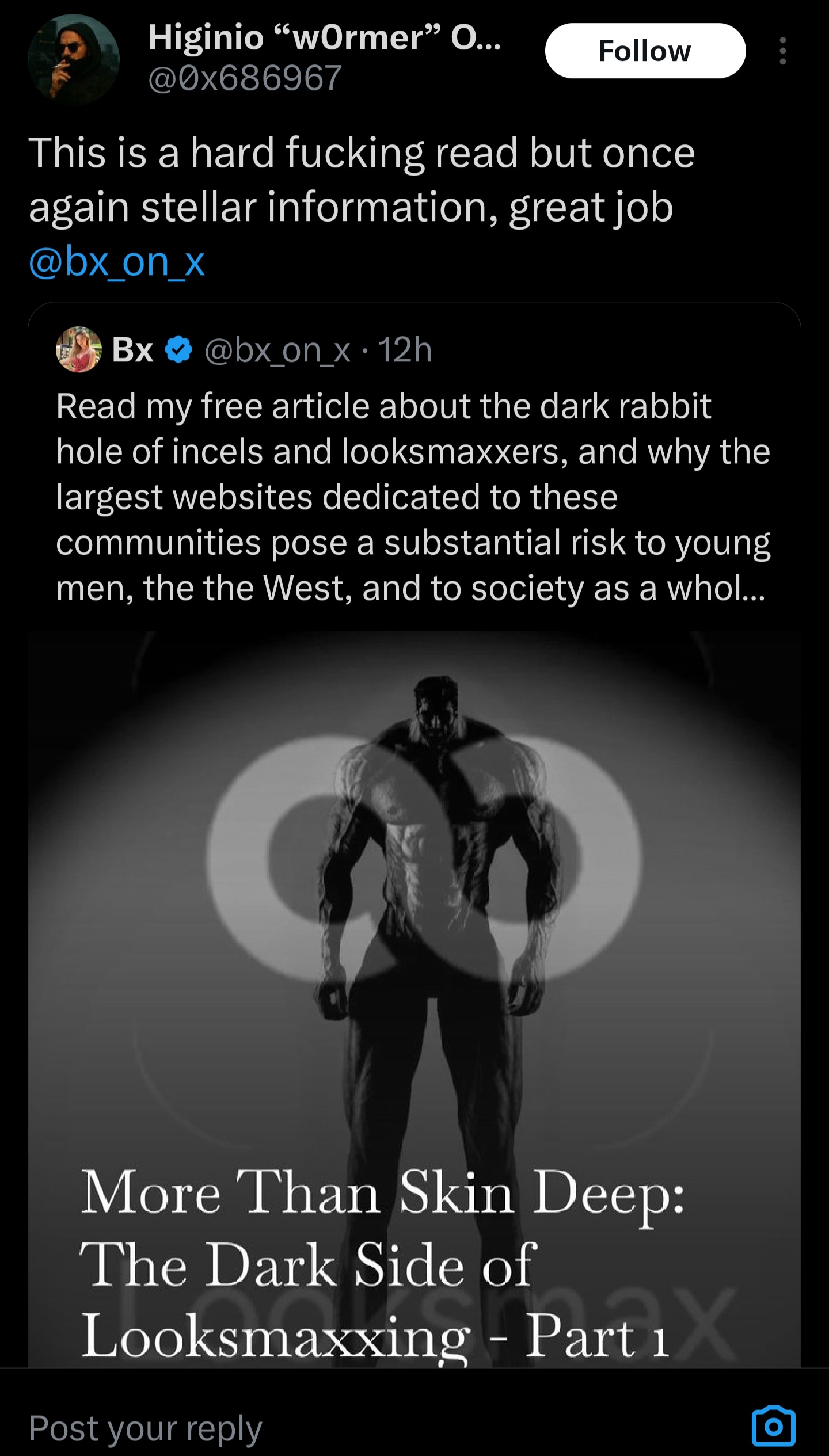Click the Follow button

[645, 51]
